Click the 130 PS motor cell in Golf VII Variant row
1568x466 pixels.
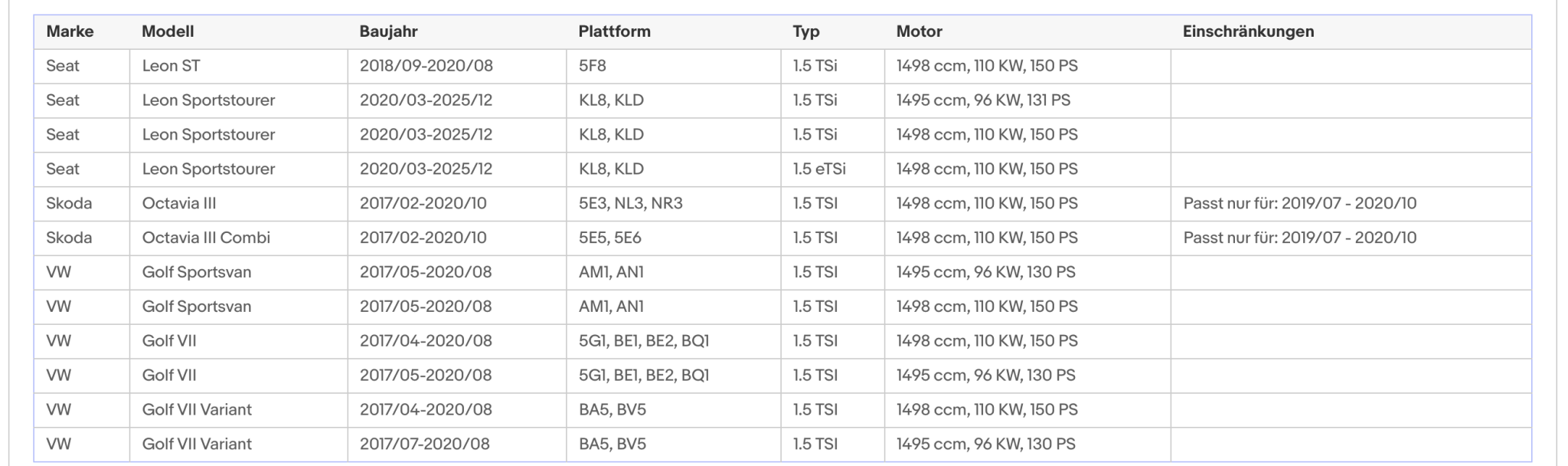(1027, 444)
